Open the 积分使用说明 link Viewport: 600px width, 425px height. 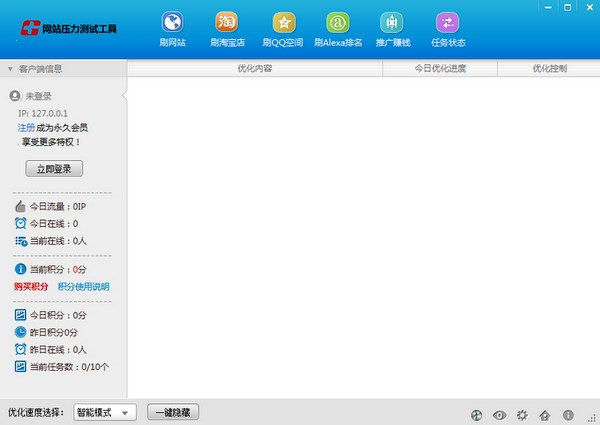[83, 287]
